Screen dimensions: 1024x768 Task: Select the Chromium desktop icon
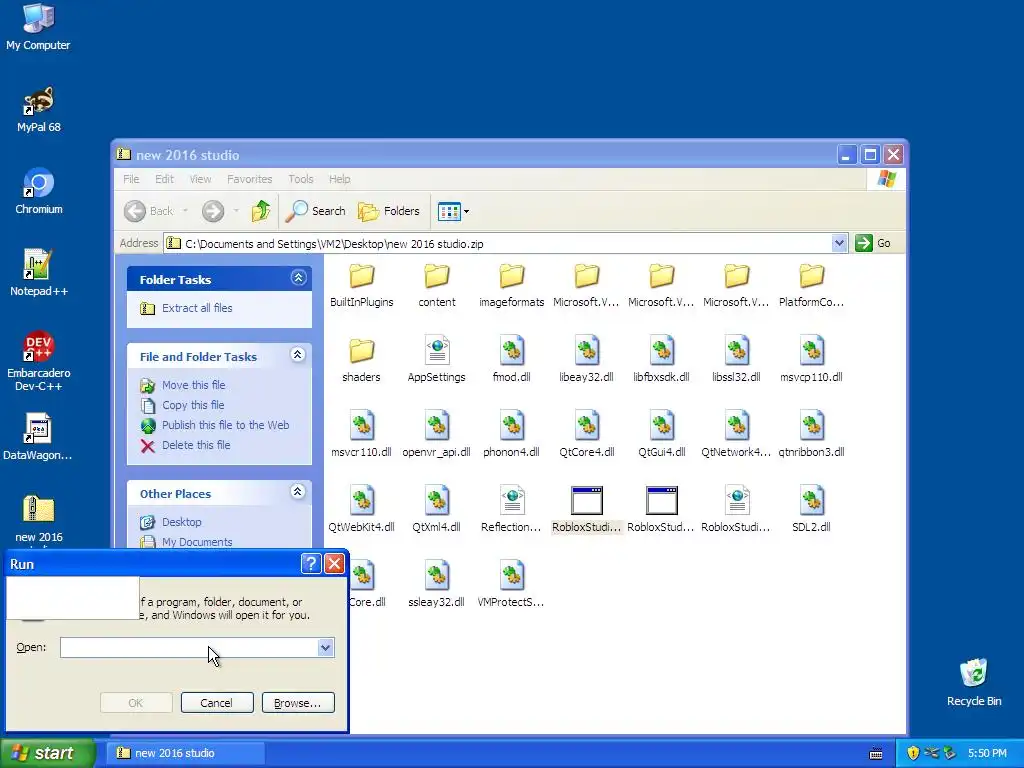pos(39,191)
